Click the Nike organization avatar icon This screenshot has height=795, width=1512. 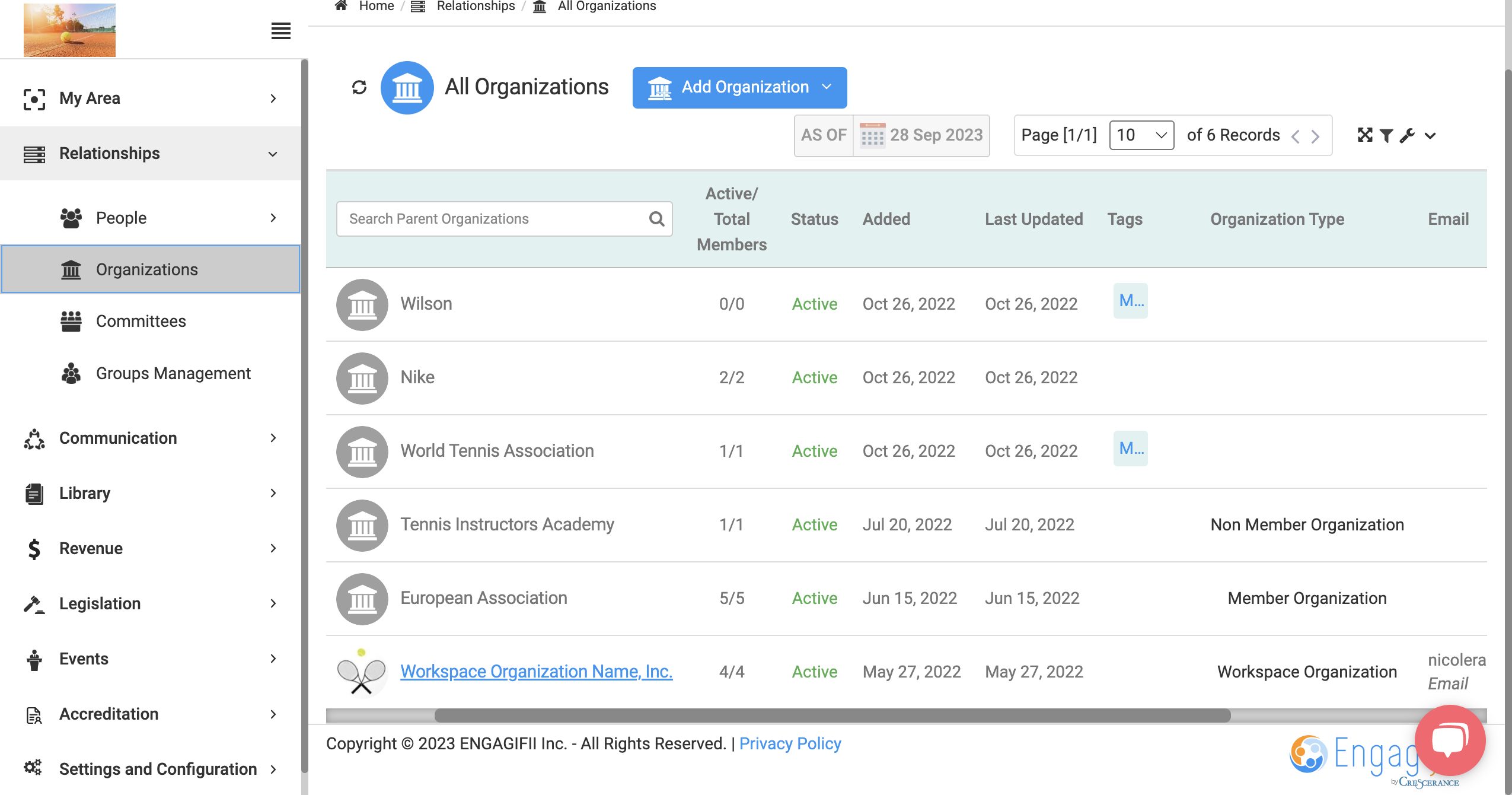point(362,378)
